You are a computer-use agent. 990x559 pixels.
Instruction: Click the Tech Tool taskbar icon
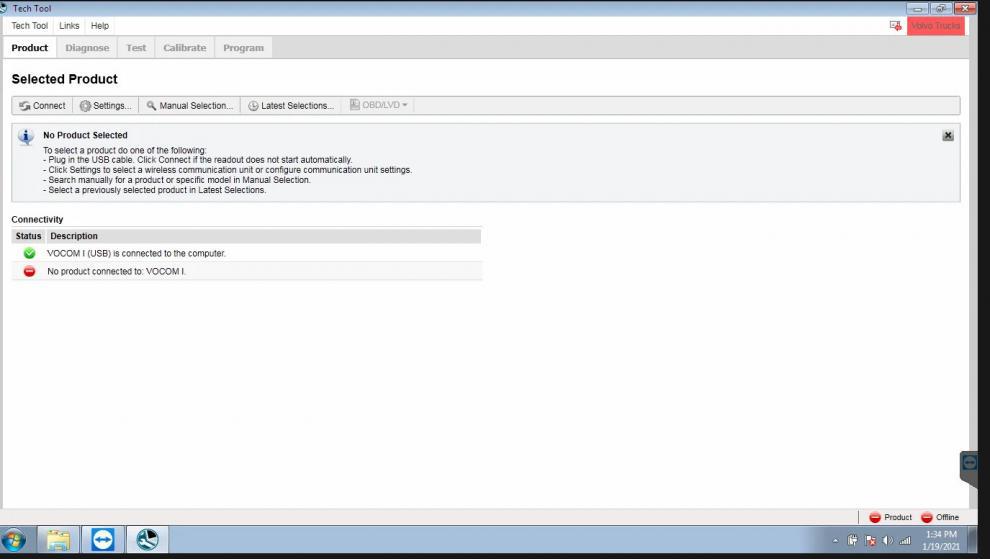click(x=147, y=540)
